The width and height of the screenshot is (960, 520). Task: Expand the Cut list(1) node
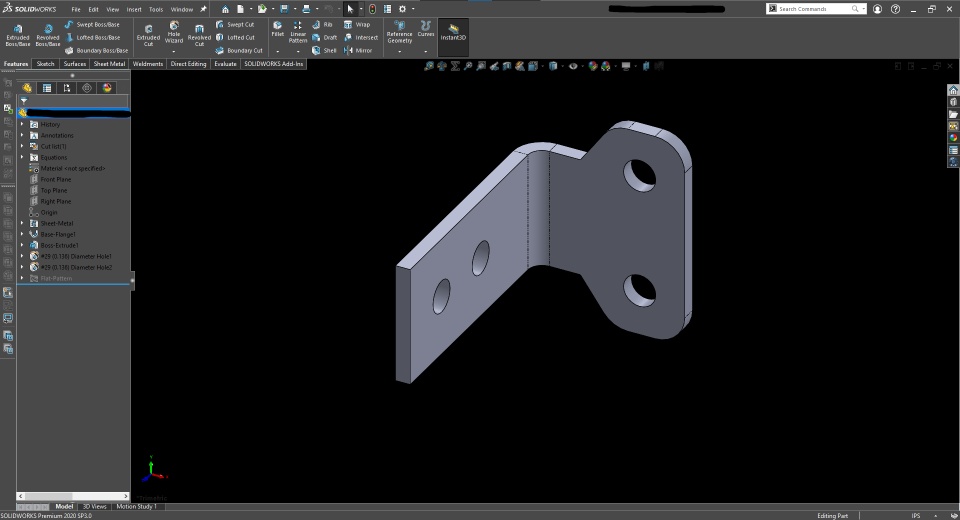[22, 146]
